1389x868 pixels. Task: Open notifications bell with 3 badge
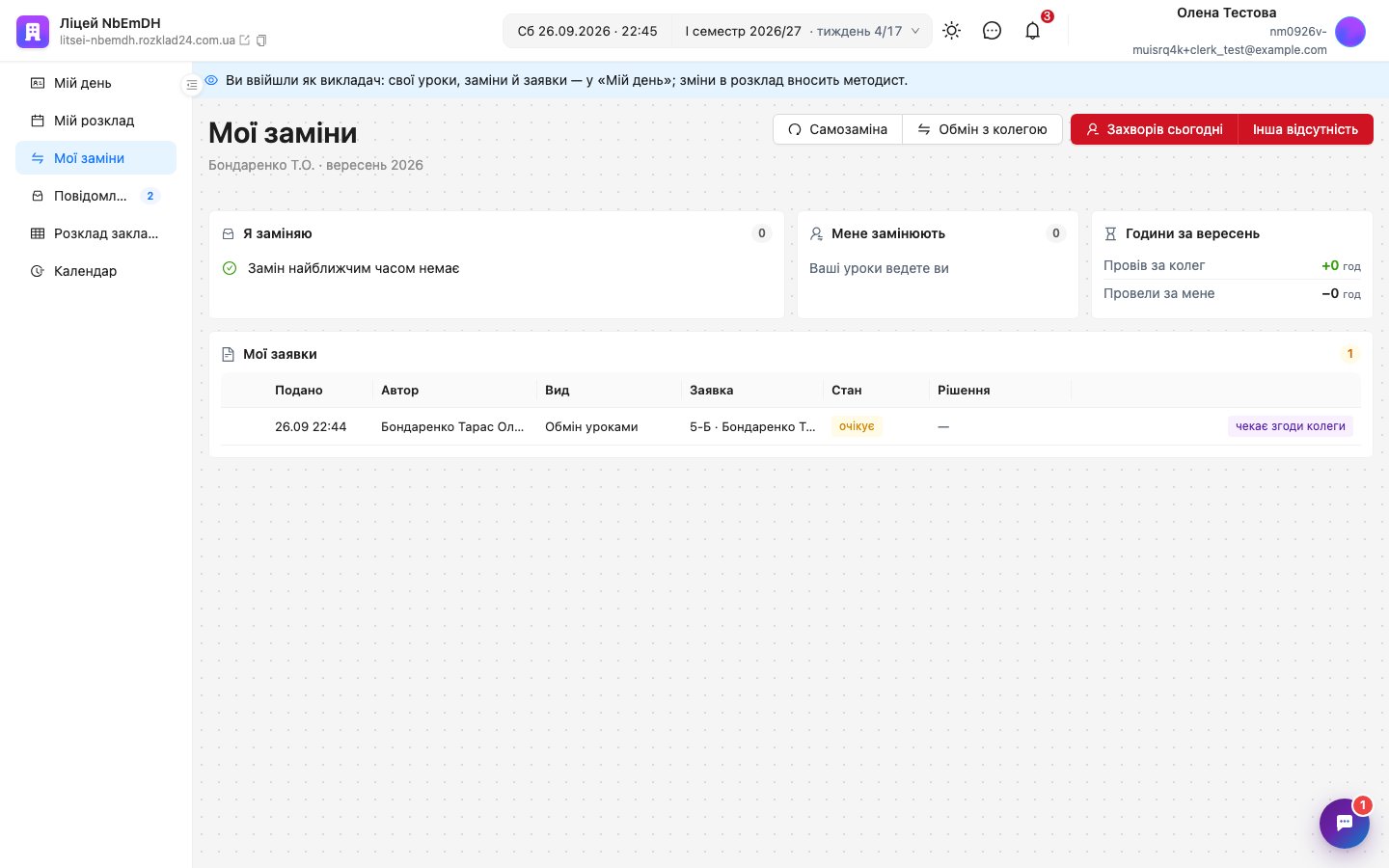pos(1033,31)
